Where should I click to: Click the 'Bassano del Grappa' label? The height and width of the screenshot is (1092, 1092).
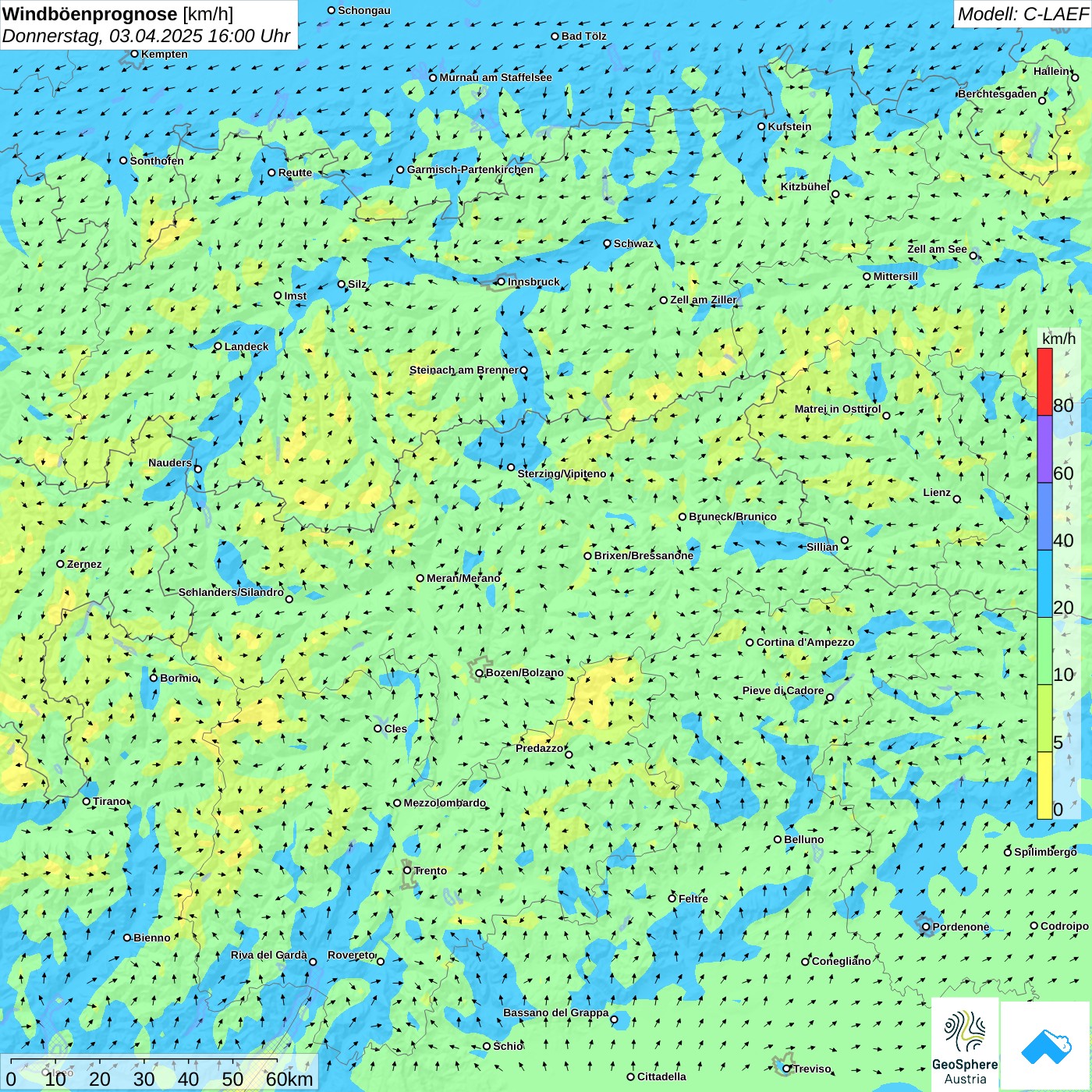coord(555,1012)
